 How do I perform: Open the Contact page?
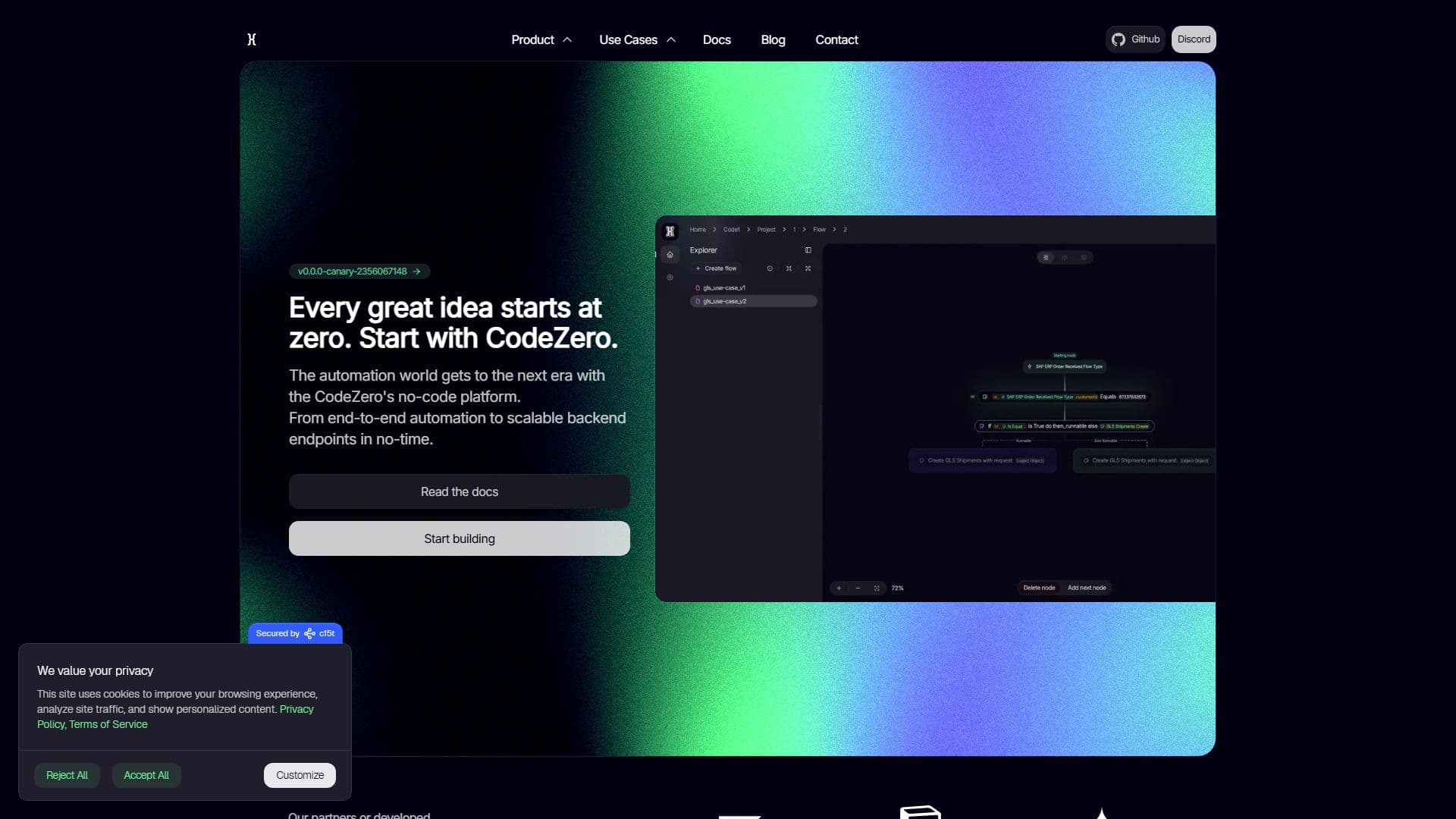(836, 39)
